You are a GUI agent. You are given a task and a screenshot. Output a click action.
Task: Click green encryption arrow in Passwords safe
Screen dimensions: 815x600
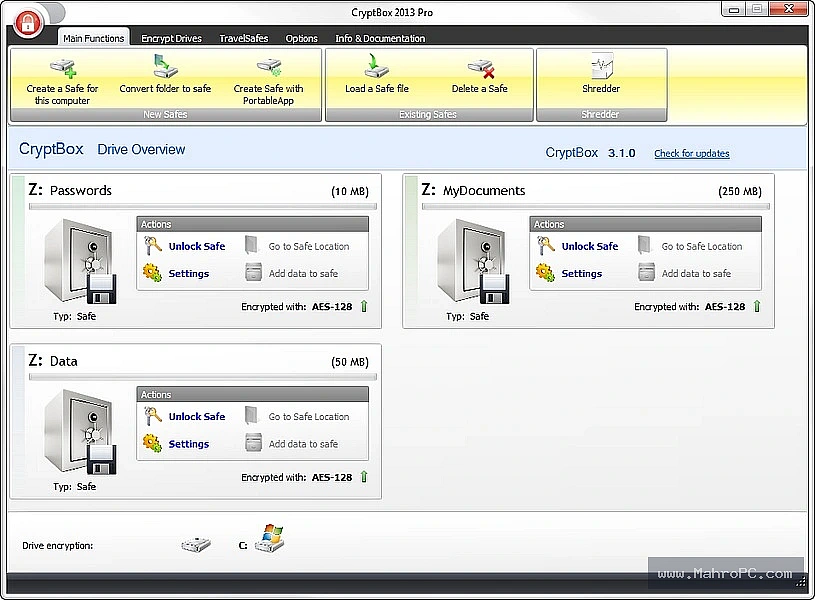[364, 306]
